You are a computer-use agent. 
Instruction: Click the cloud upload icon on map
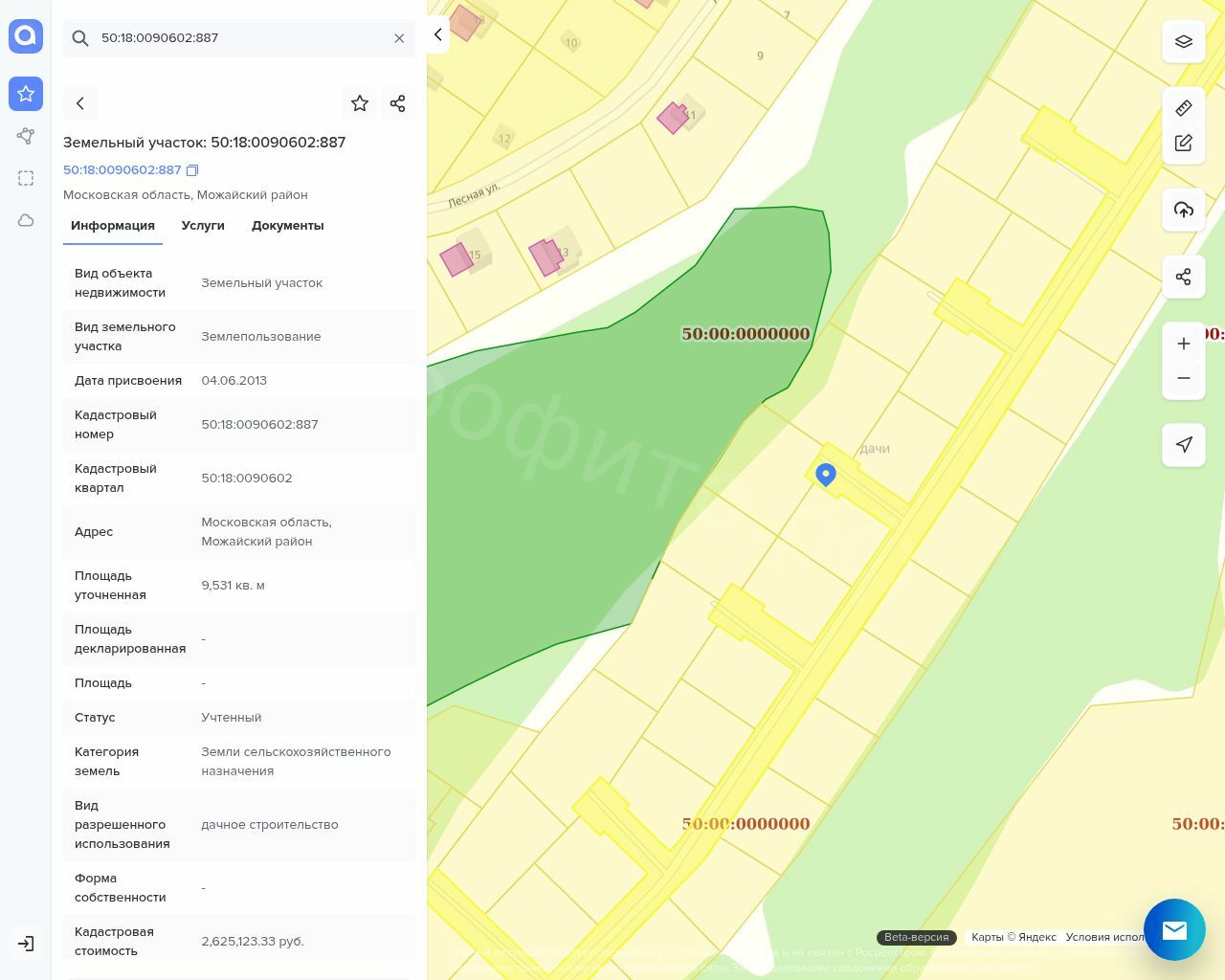coord(1183,210)
